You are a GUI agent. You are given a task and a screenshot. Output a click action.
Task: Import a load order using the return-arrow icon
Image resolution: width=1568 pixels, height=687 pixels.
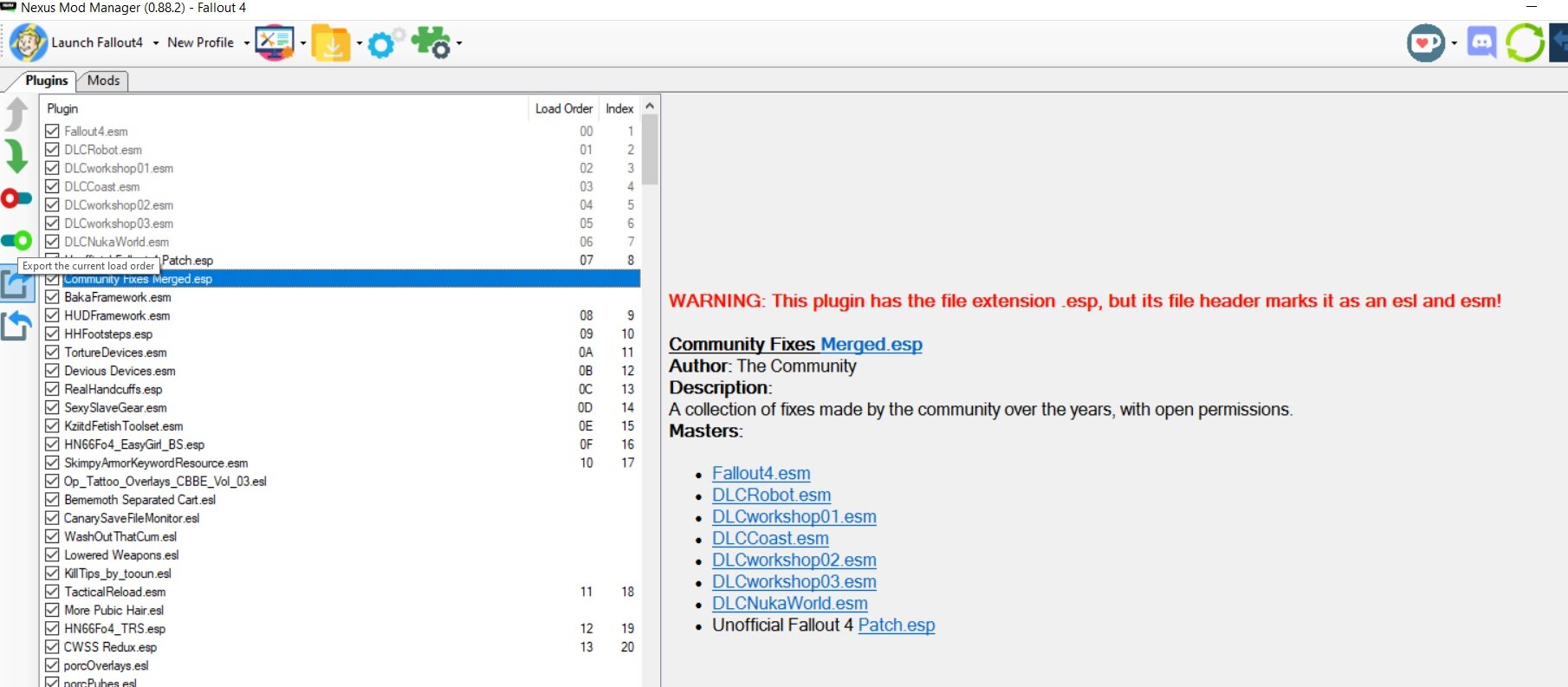16,327
